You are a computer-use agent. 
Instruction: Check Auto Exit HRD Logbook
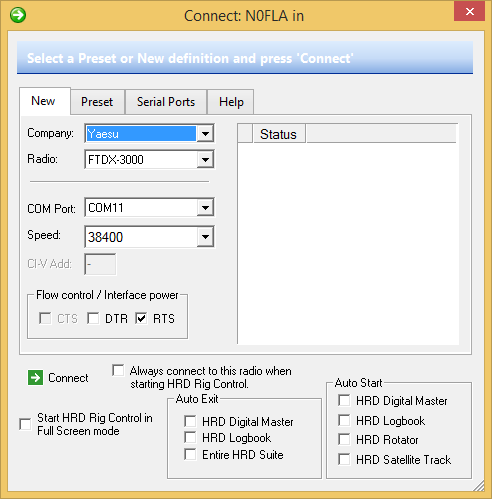coord(190,437)
